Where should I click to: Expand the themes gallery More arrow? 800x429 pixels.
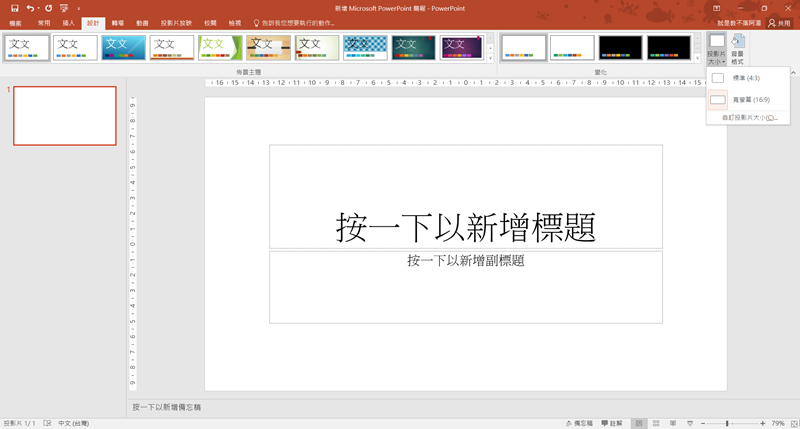490,59
